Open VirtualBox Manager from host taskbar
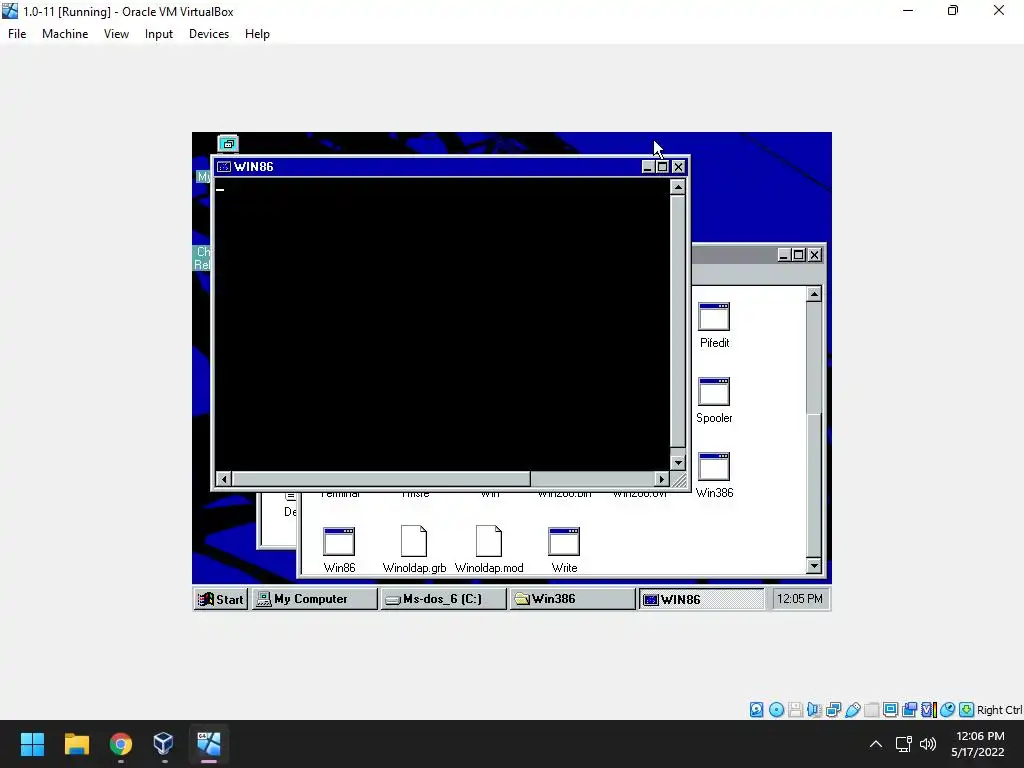This screenshot has height=768, width=1024. (163, 744)
